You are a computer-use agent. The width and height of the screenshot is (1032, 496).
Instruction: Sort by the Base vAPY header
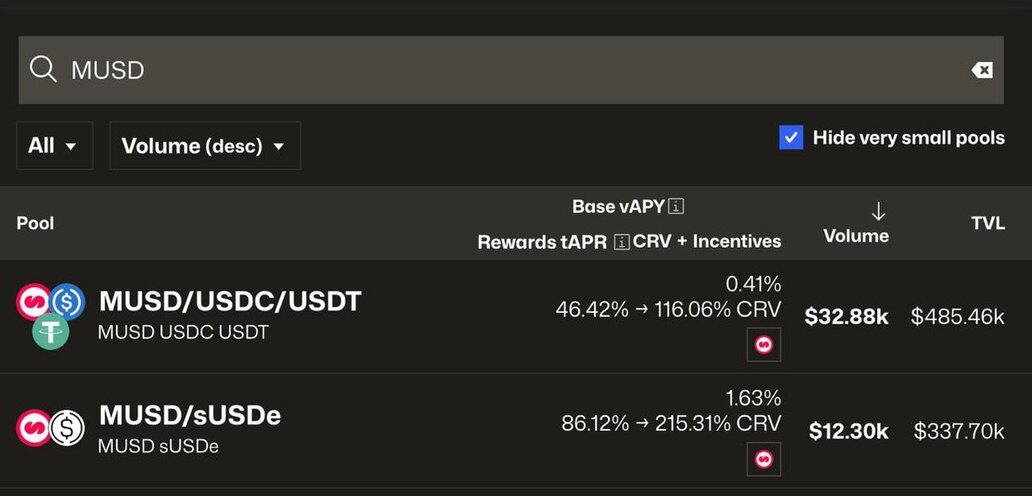618,207
